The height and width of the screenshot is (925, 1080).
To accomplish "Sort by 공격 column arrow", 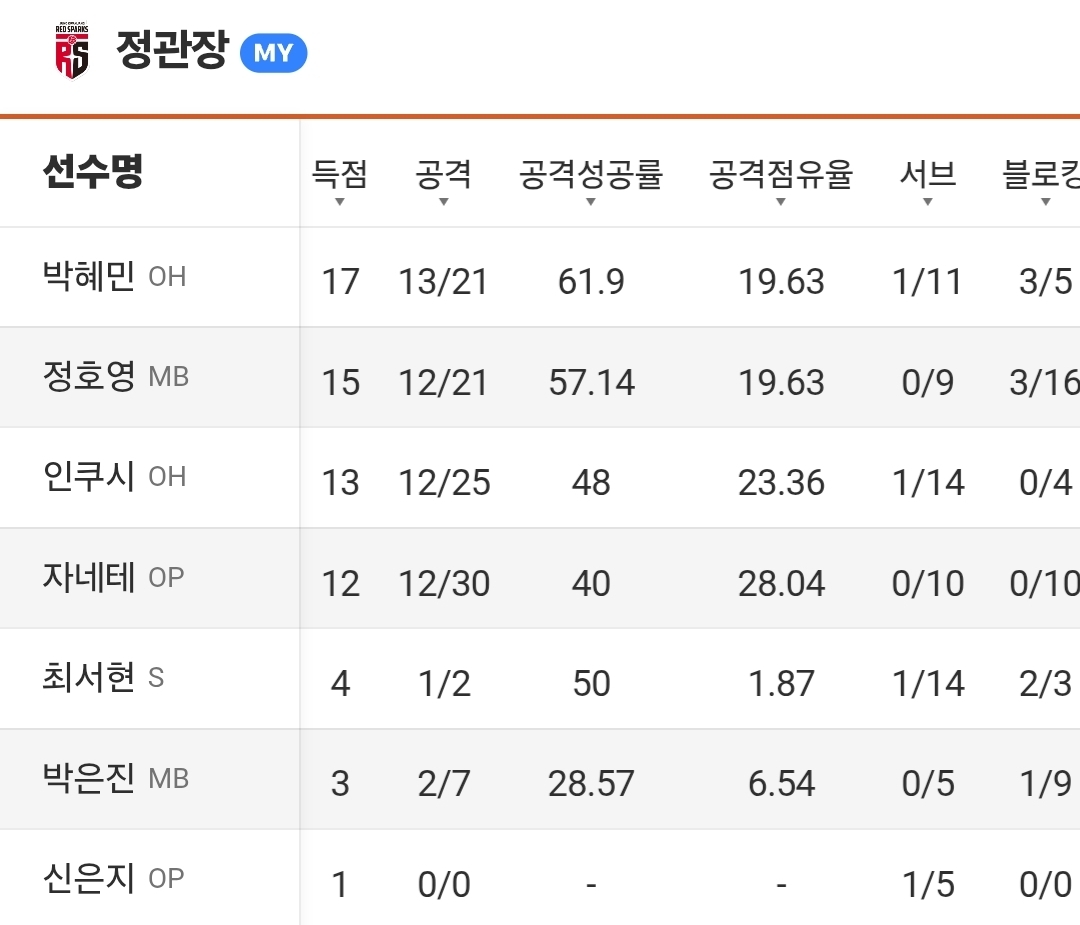I will 443,201.
